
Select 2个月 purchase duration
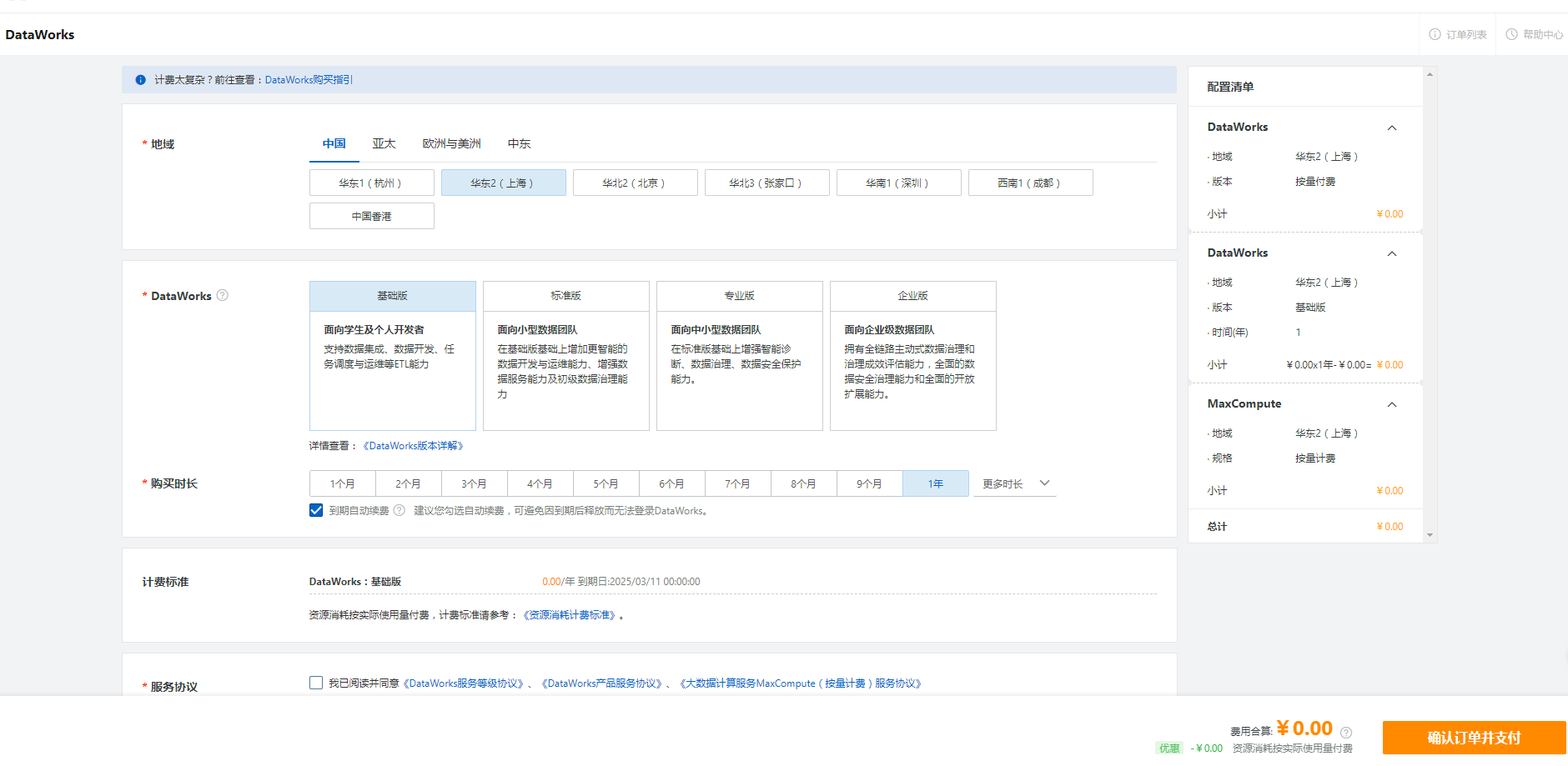(409, 483)
